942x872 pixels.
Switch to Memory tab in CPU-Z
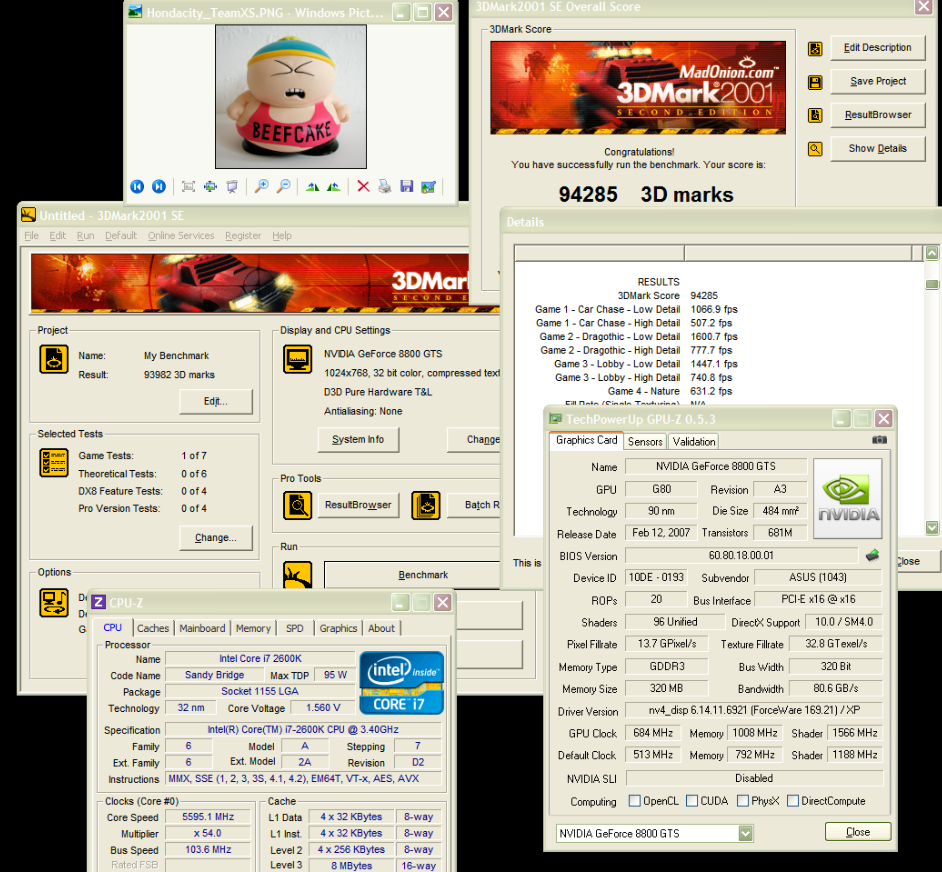pos(253,628)
